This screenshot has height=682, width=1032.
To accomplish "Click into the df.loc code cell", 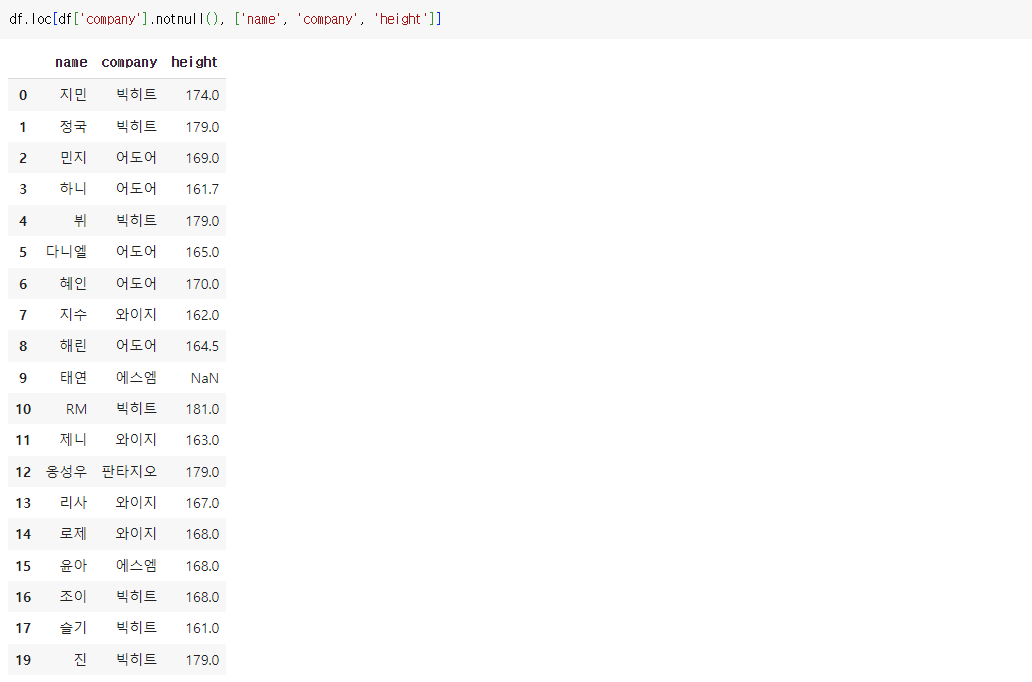I will click(516, 19).
